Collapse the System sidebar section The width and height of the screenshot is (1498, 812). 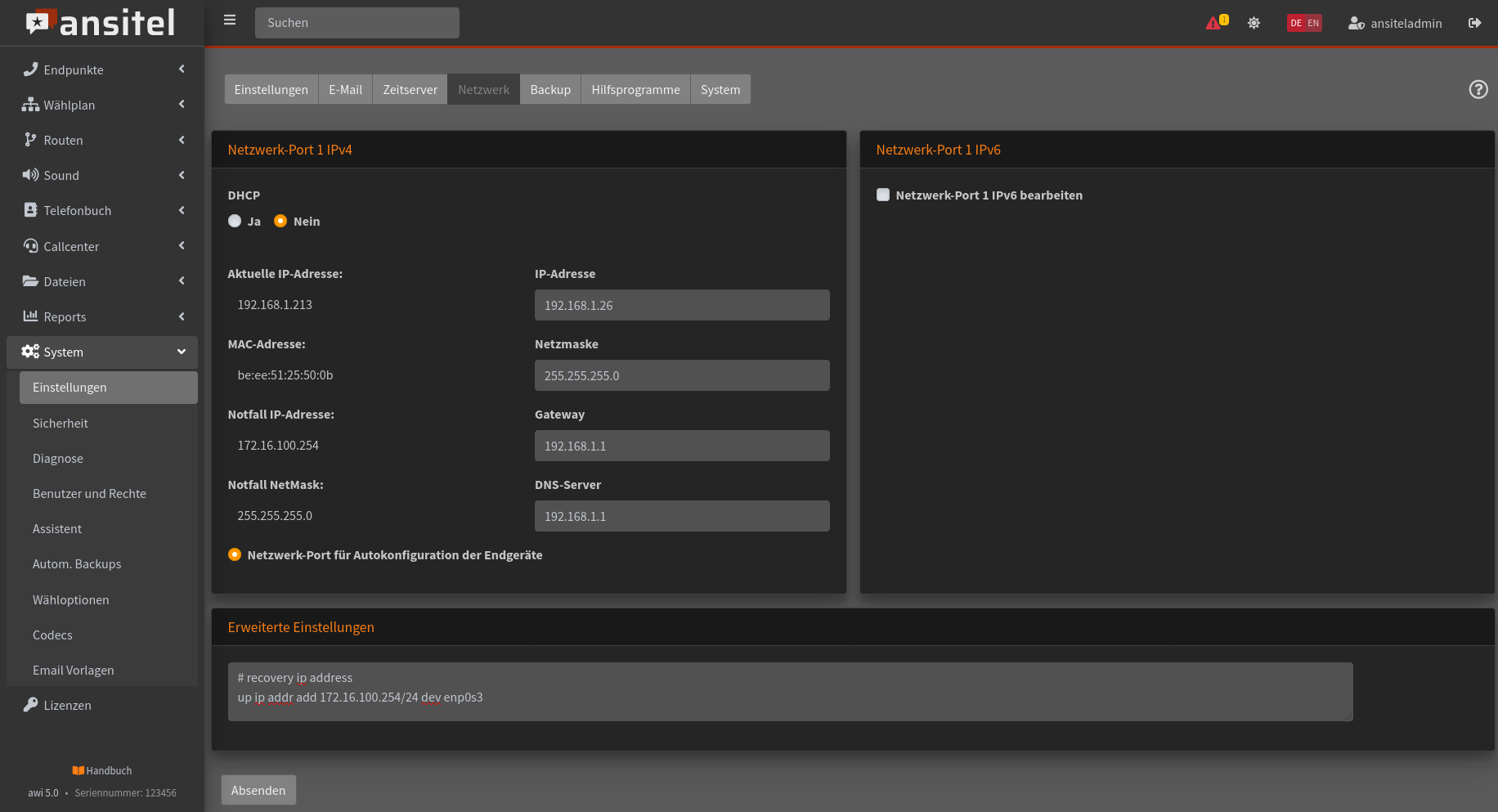pos(102,352)
